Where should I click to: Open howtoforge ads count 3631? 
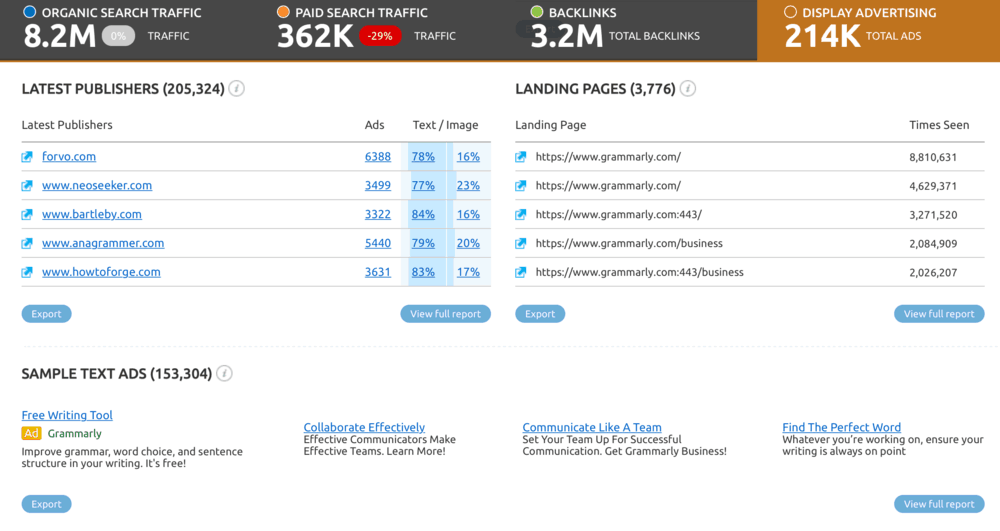(378, 272)
